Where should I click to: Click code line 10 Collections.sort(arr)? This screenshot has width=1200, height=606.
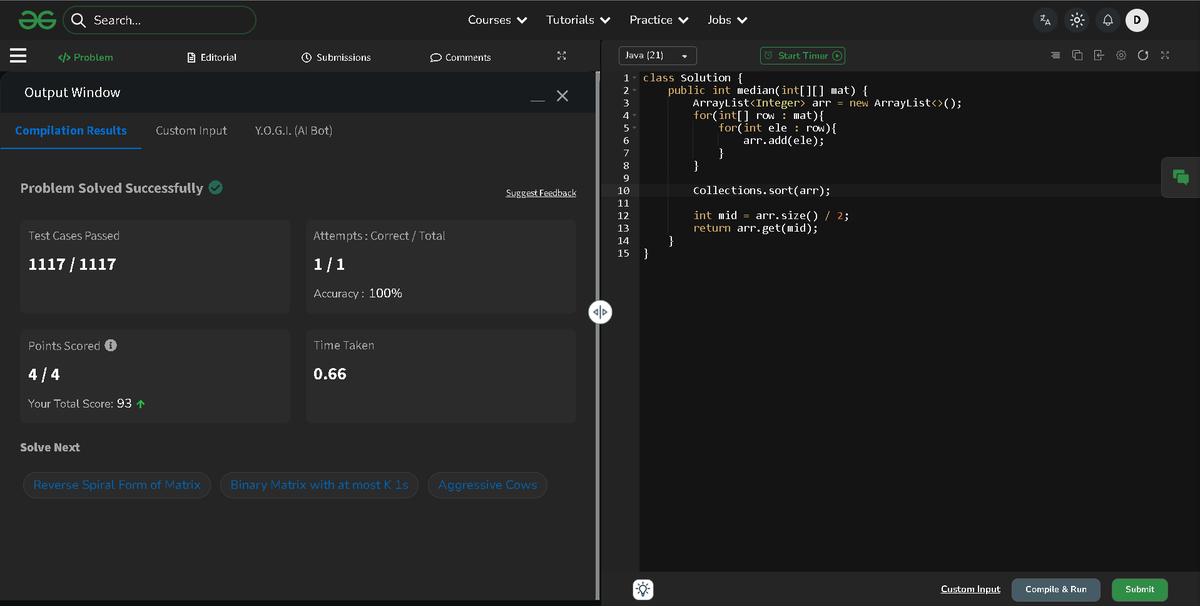pos(762,190)
